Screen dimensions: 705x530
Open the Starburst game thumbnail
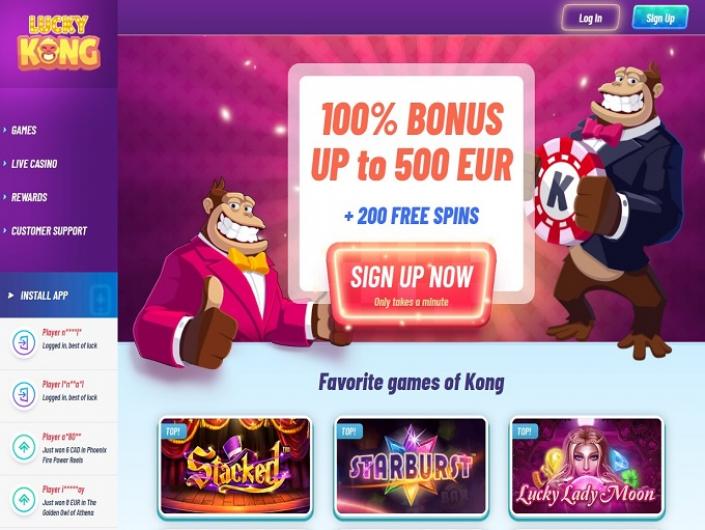pos(411,466)
